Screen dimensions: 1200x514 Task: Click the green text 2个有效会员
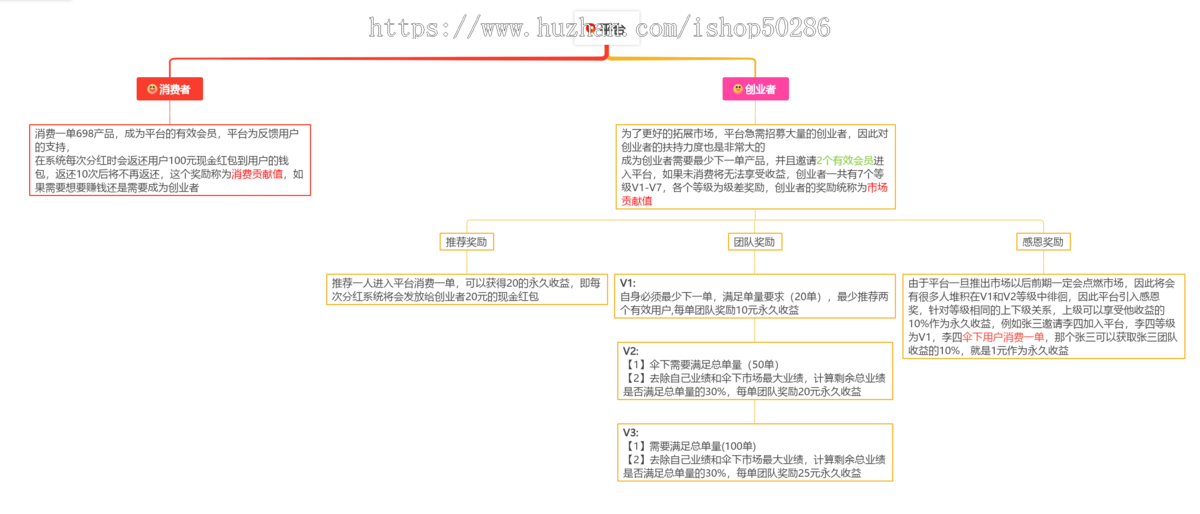(846, 160)
